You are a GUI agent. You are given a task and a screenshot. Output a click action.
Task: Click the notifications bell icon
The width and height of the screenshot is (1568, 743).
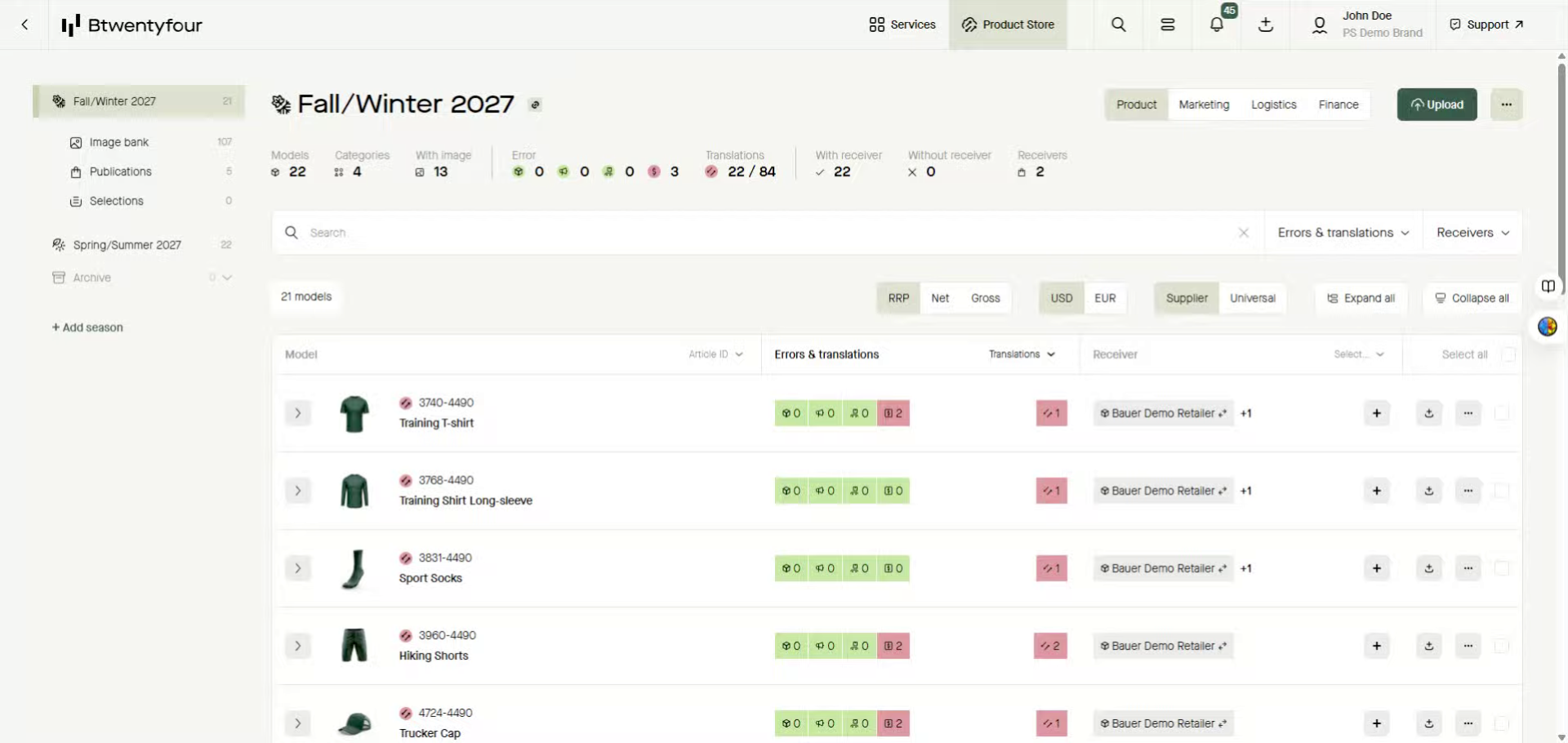tap(1216, 24)
